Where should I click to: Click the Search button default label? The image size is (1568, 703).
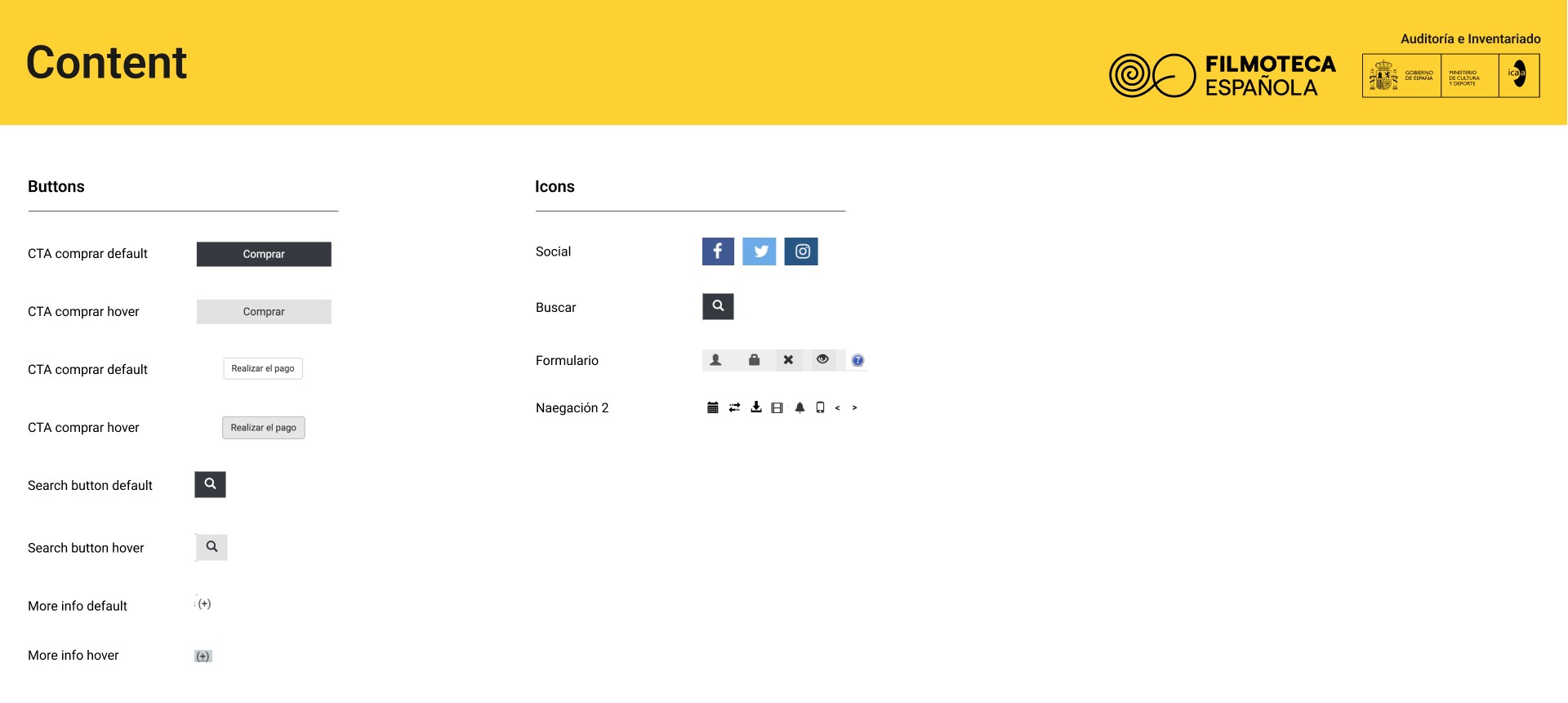90,486
